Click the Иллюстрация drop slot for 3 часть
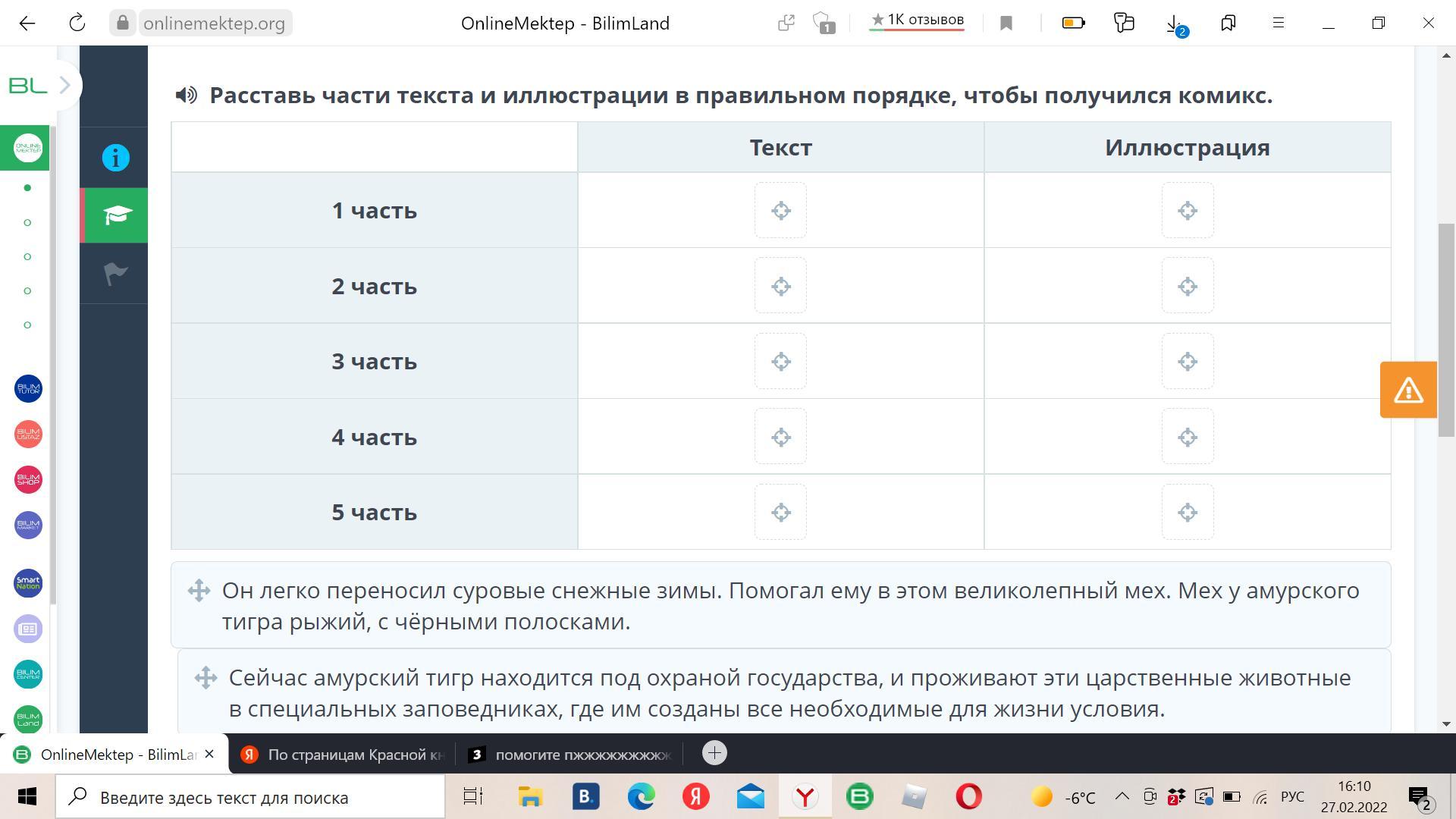Screen dimensions: 1456x819 pos(1187,361)
